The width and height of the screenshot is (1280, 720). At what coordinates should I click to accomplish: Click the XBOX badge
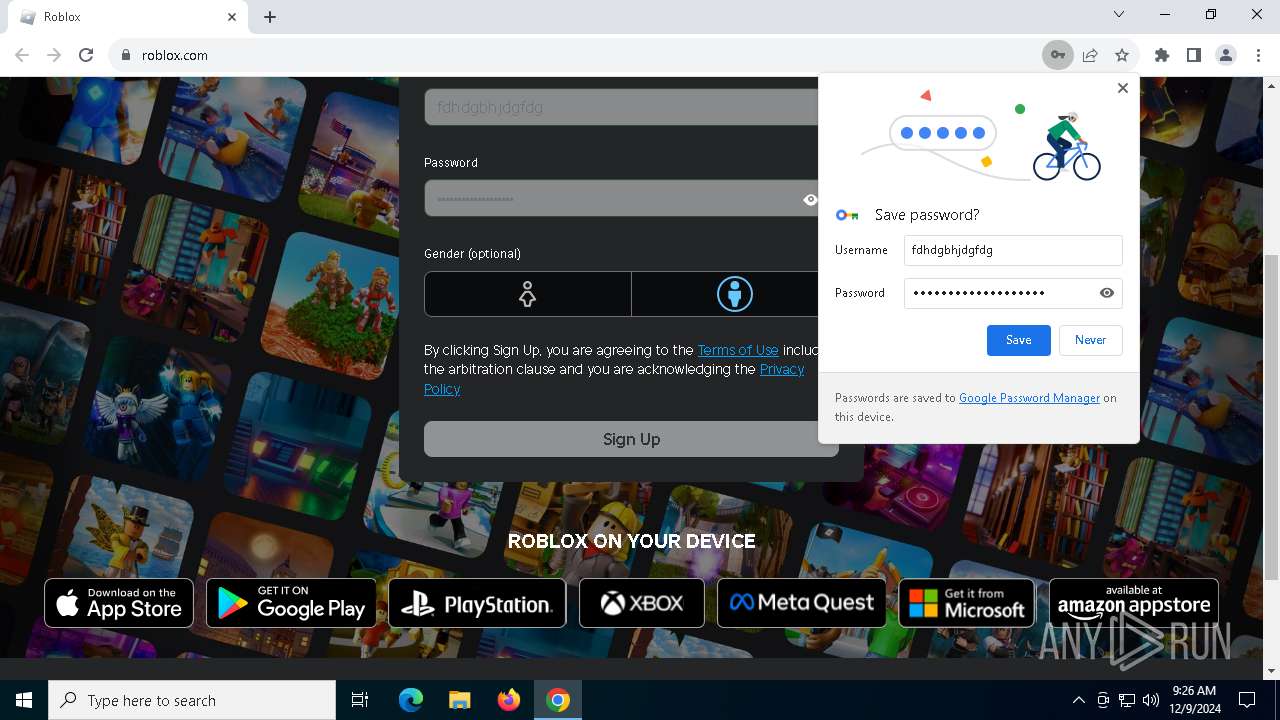pos(641,603)
